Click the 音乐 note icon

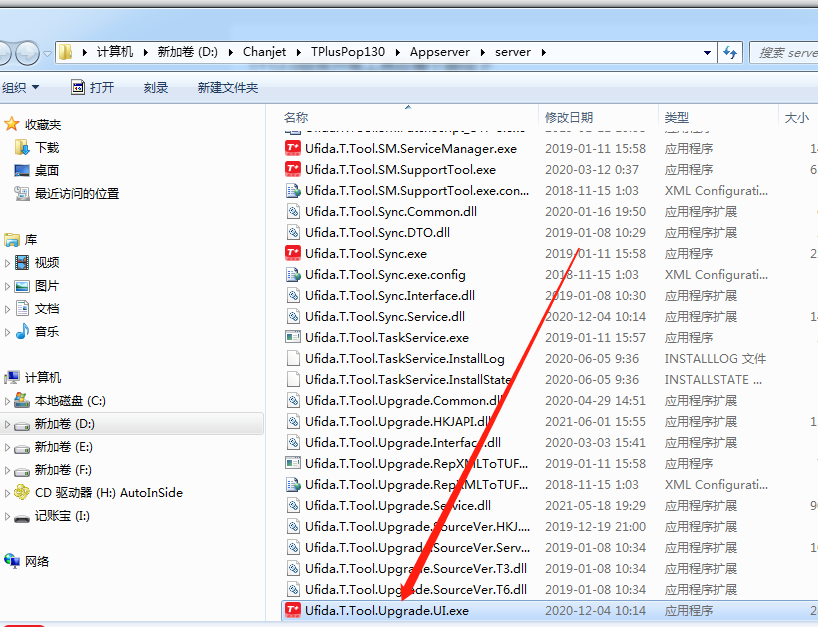point(22,331)
